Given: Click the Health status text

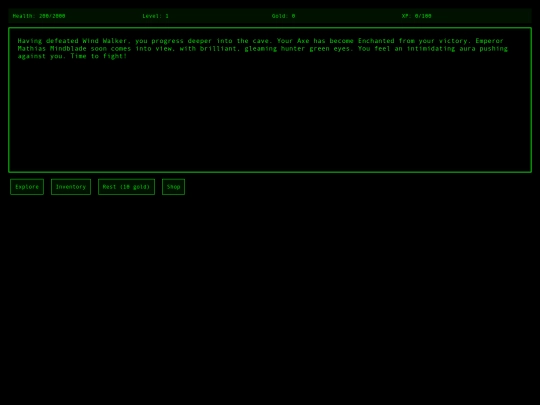Looking at the screenshot, I should (x=39, y=16).
